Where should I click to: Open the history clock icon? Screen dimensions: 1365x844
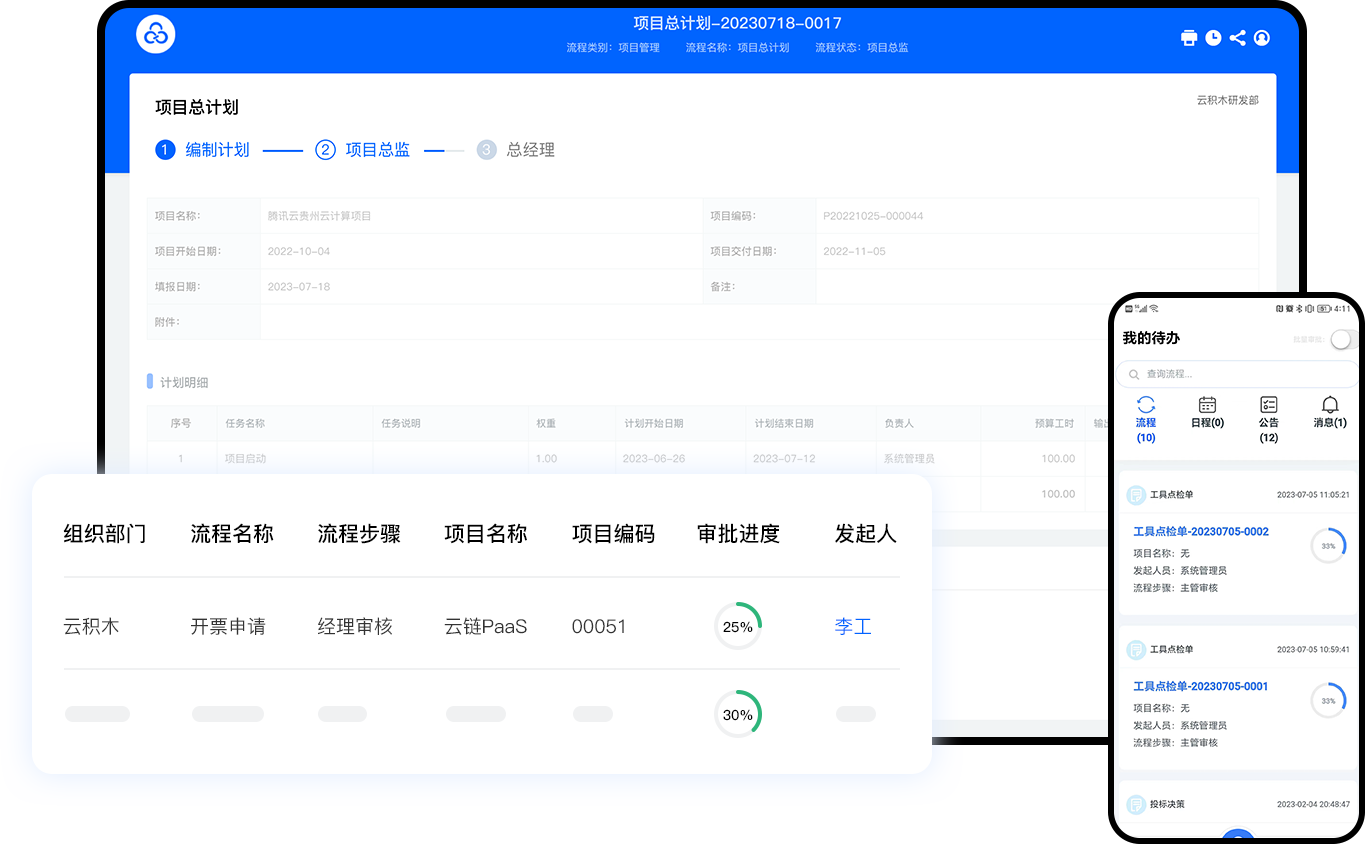tap(1213, 38)
